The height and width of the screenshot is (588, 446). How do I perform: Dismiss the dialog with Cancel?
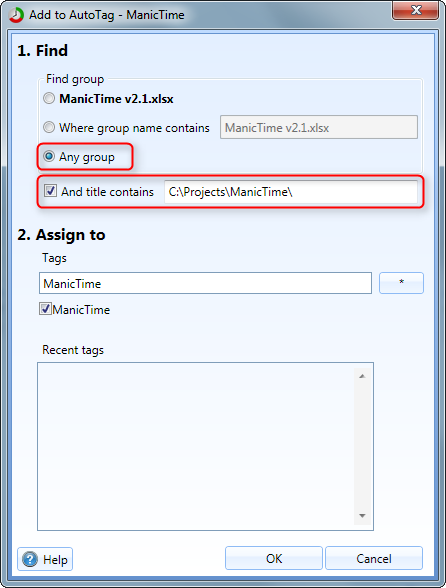[374, 558]
